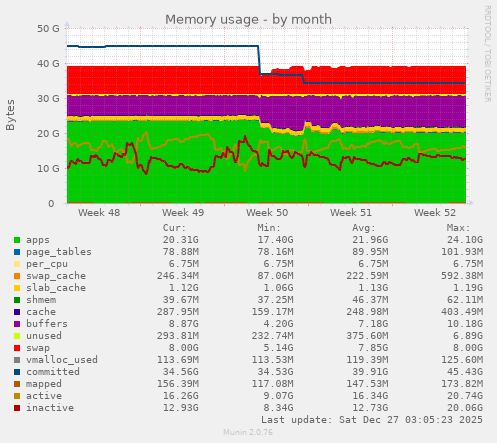The height and width of the screenshot is (443, 497).
Task: Click the swap red legend swatch
Action: point(17,348)
